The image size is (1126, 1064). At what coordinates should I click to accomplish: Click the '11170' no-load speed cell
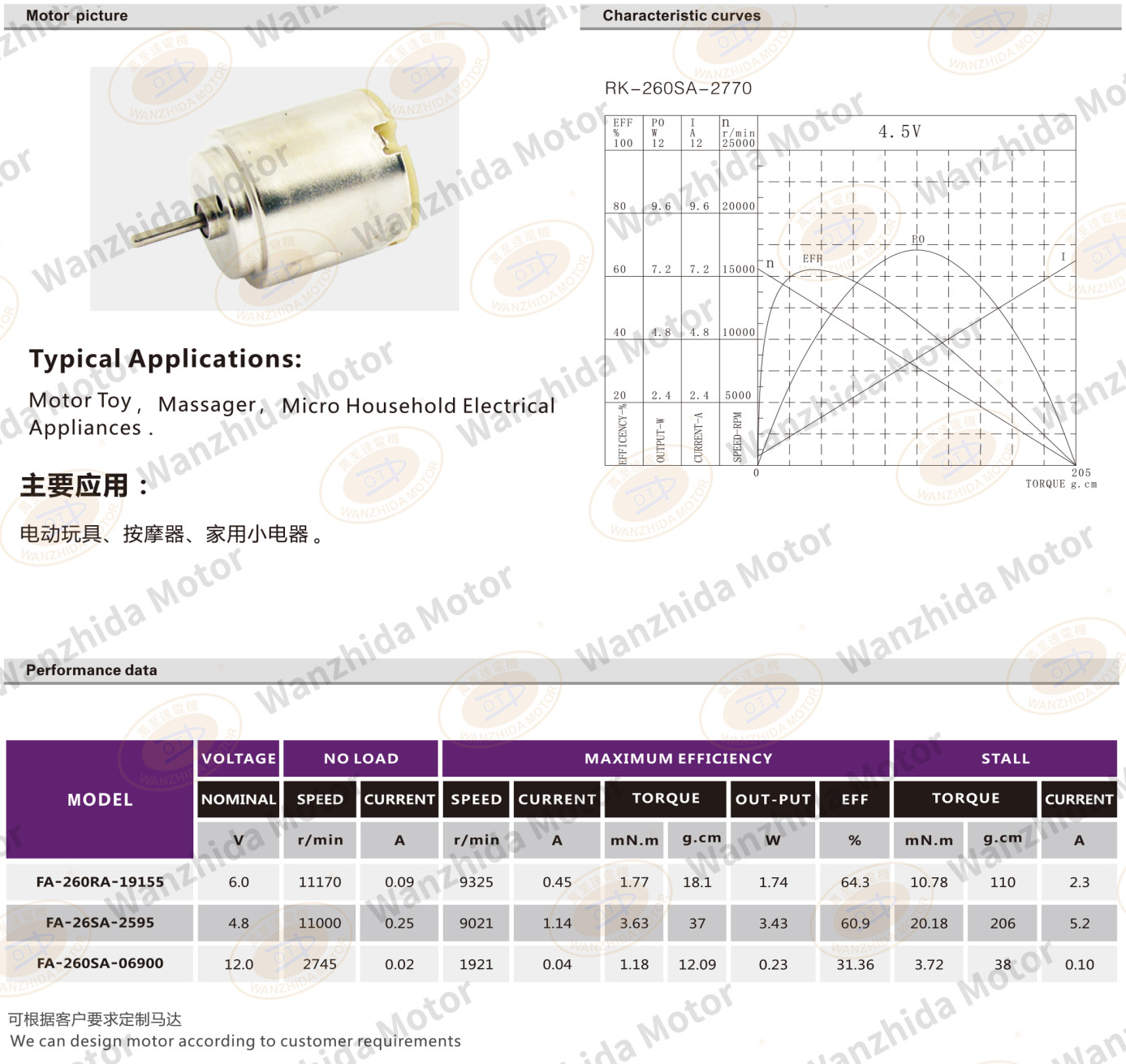tap(320, 882)
